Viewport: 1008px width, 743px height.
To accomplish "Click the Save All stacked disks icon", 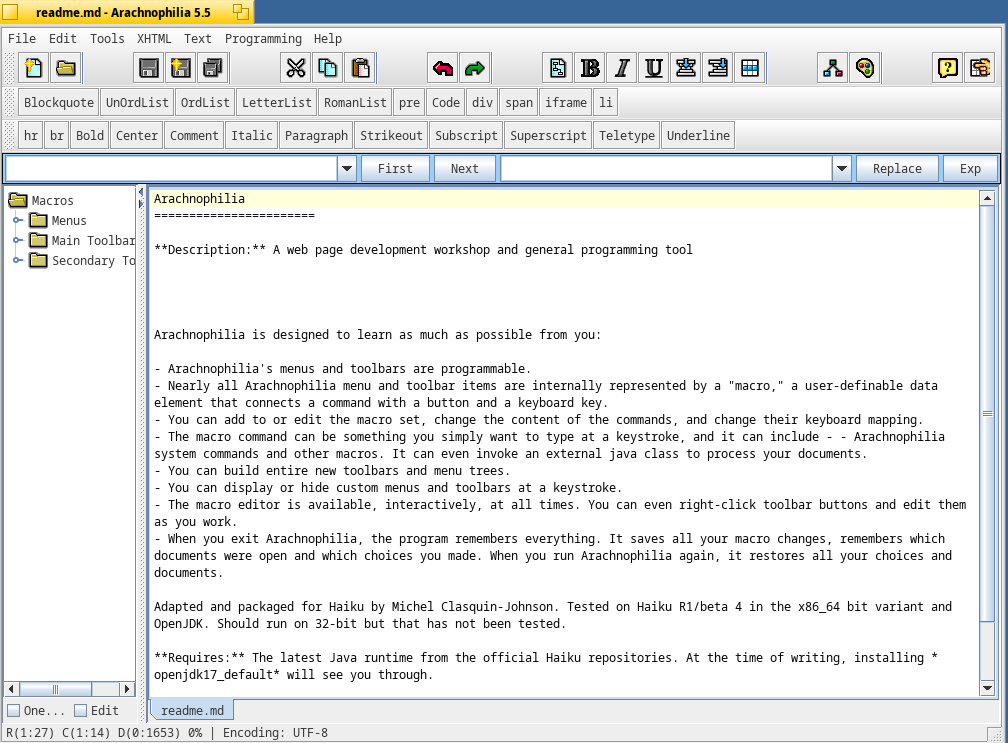I will coord(213,68).
